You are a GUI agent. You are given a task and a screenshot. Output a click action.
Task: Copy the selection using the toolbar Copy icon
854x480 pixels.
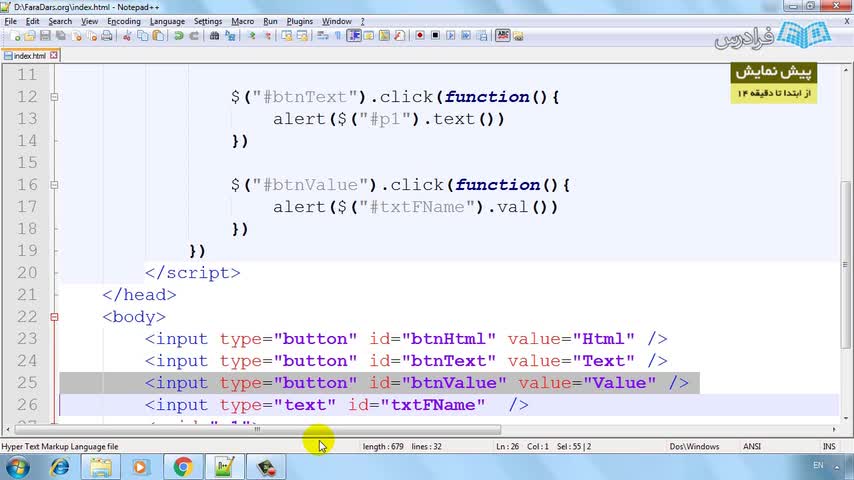[143, 36]
